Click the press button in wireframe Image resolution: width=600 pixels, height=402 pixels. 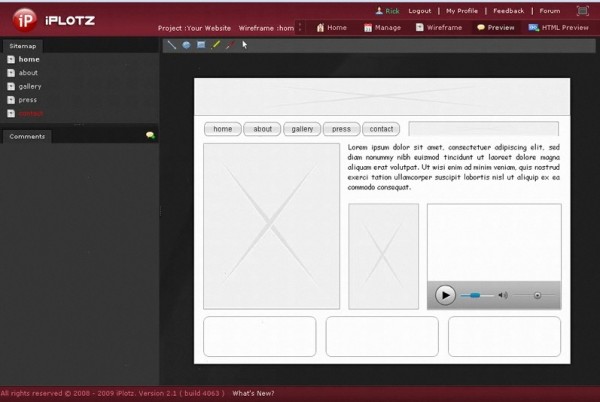[341, 129]
